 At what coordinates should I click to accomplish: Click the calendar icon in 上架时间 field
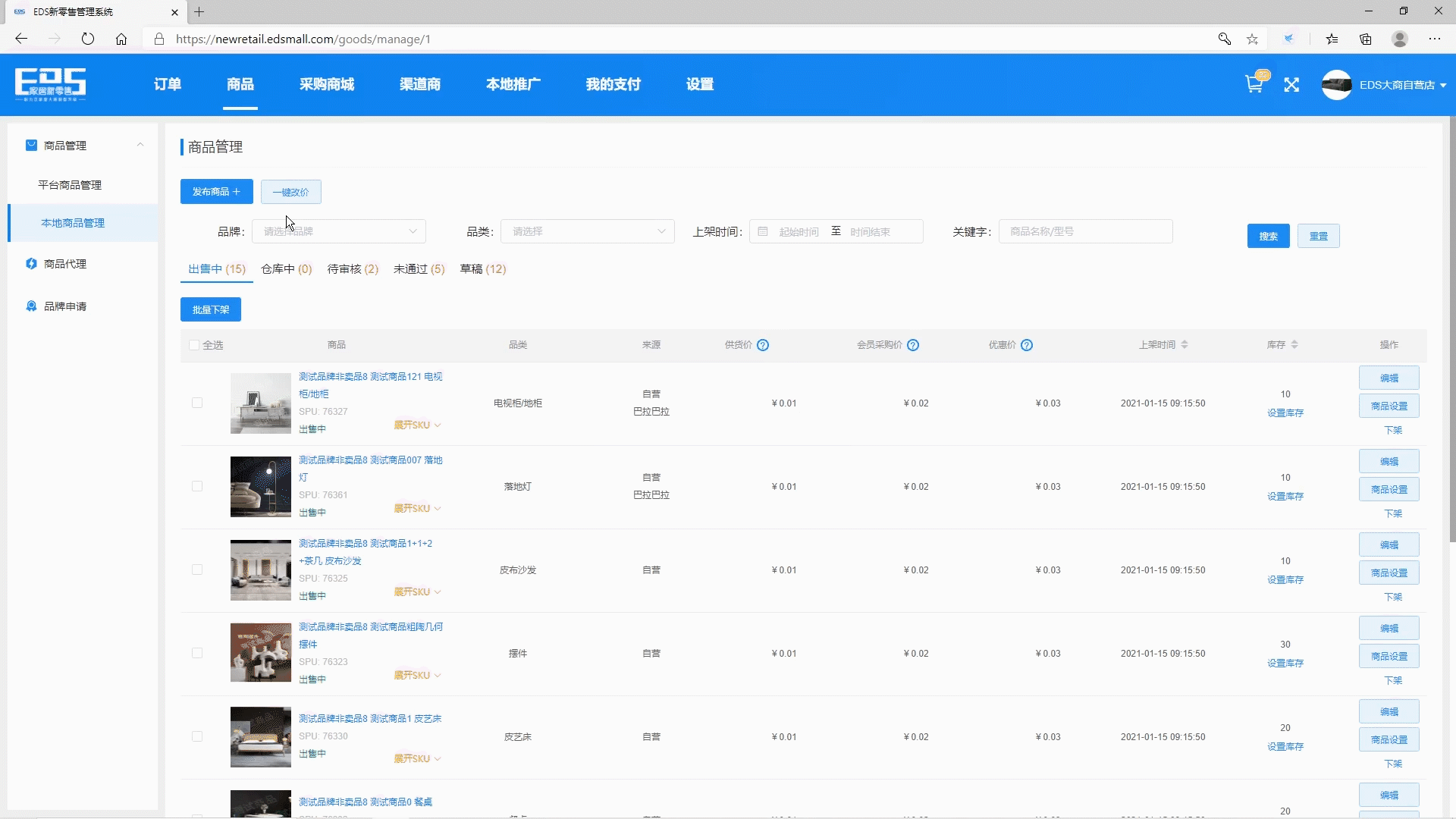coord(763,231)
